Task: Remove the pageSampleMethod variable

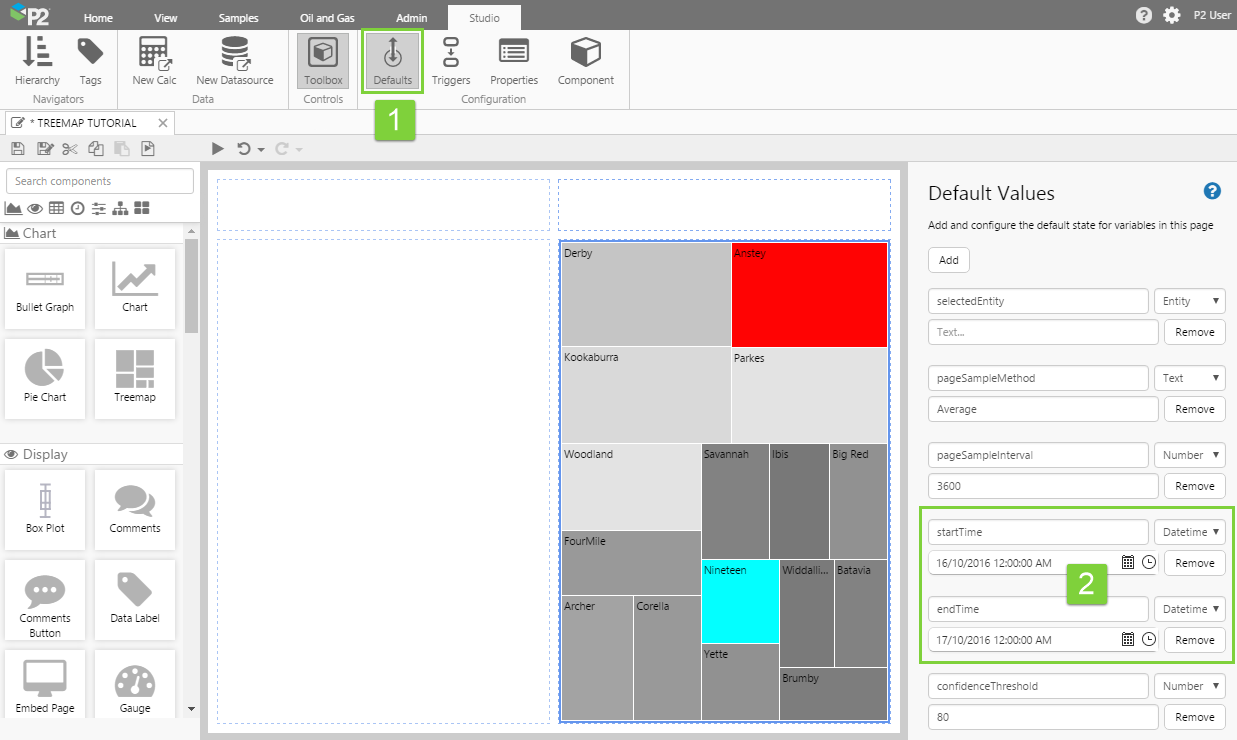Action: coord(1194,409)
